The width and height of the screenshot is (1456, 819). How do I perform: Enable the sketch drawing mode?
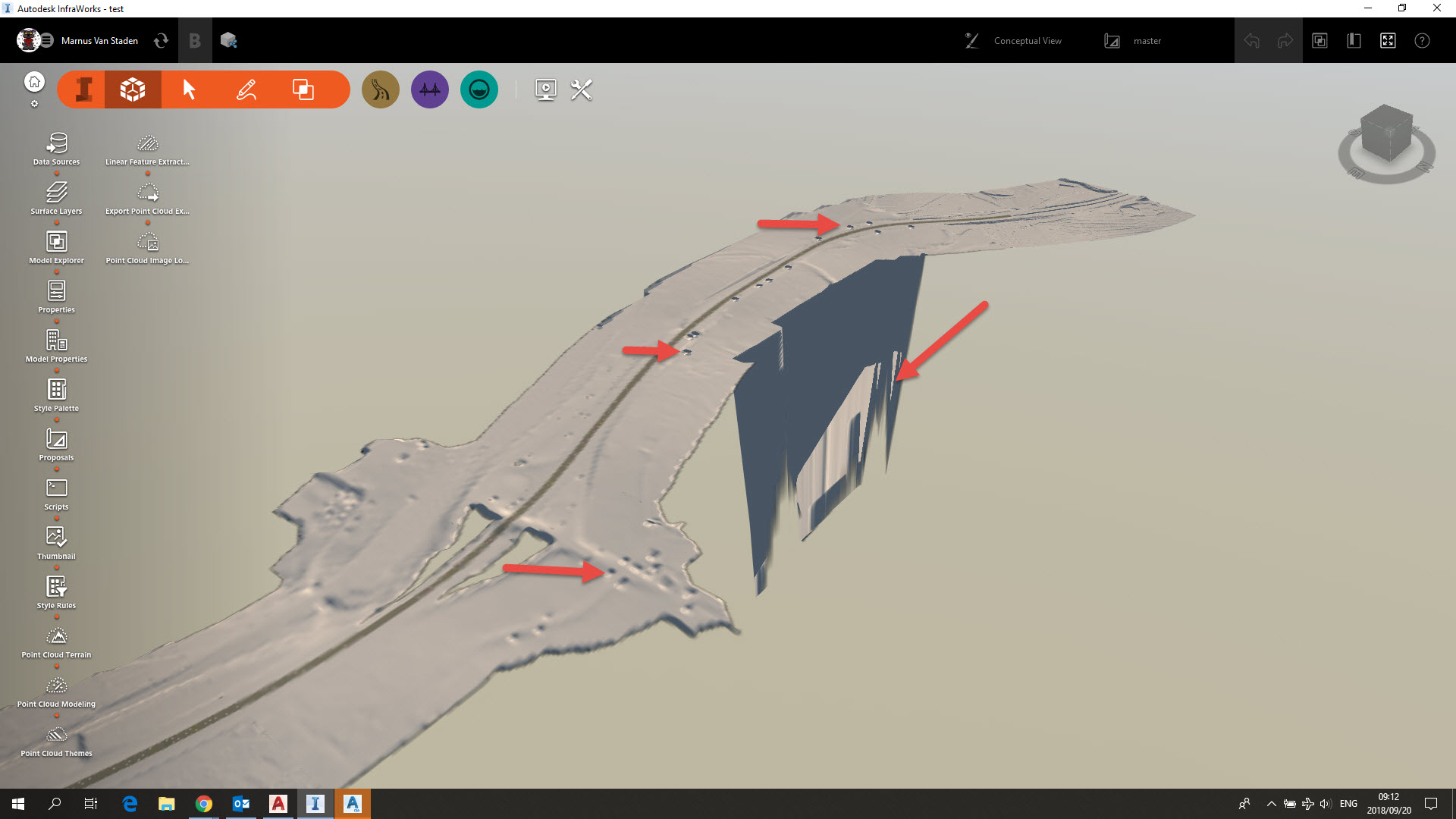(x=244, y=89)
